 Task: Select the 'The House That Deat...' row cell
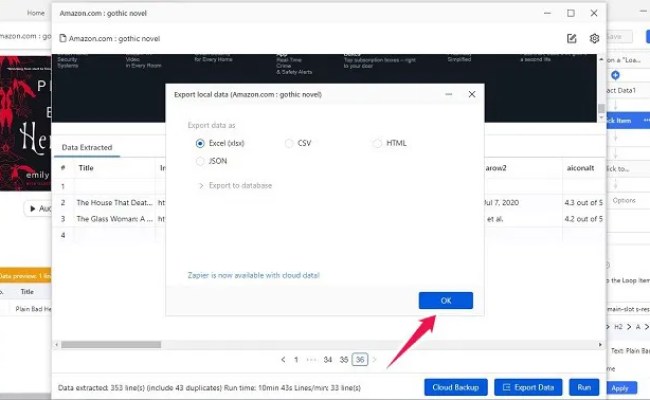click(114, 202)
